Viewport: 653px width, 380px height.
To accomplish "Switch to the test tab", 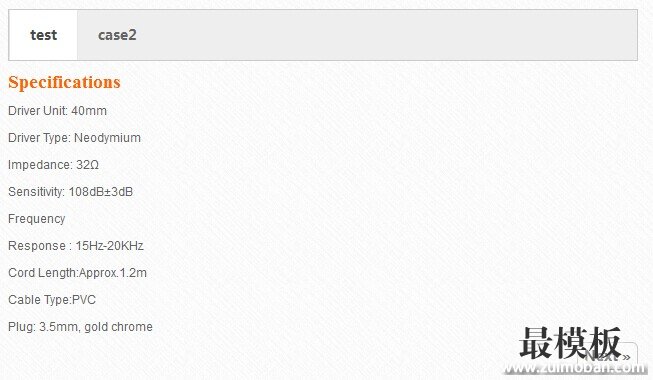I will point(43,35).
